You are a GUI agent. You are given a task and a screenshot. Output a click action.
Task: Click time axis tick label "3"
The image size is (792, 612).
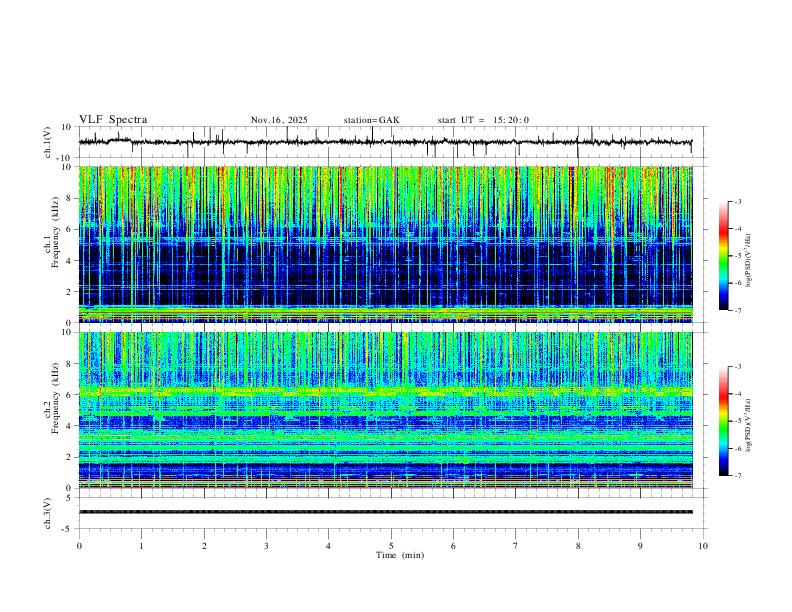[x=266, y=546]
